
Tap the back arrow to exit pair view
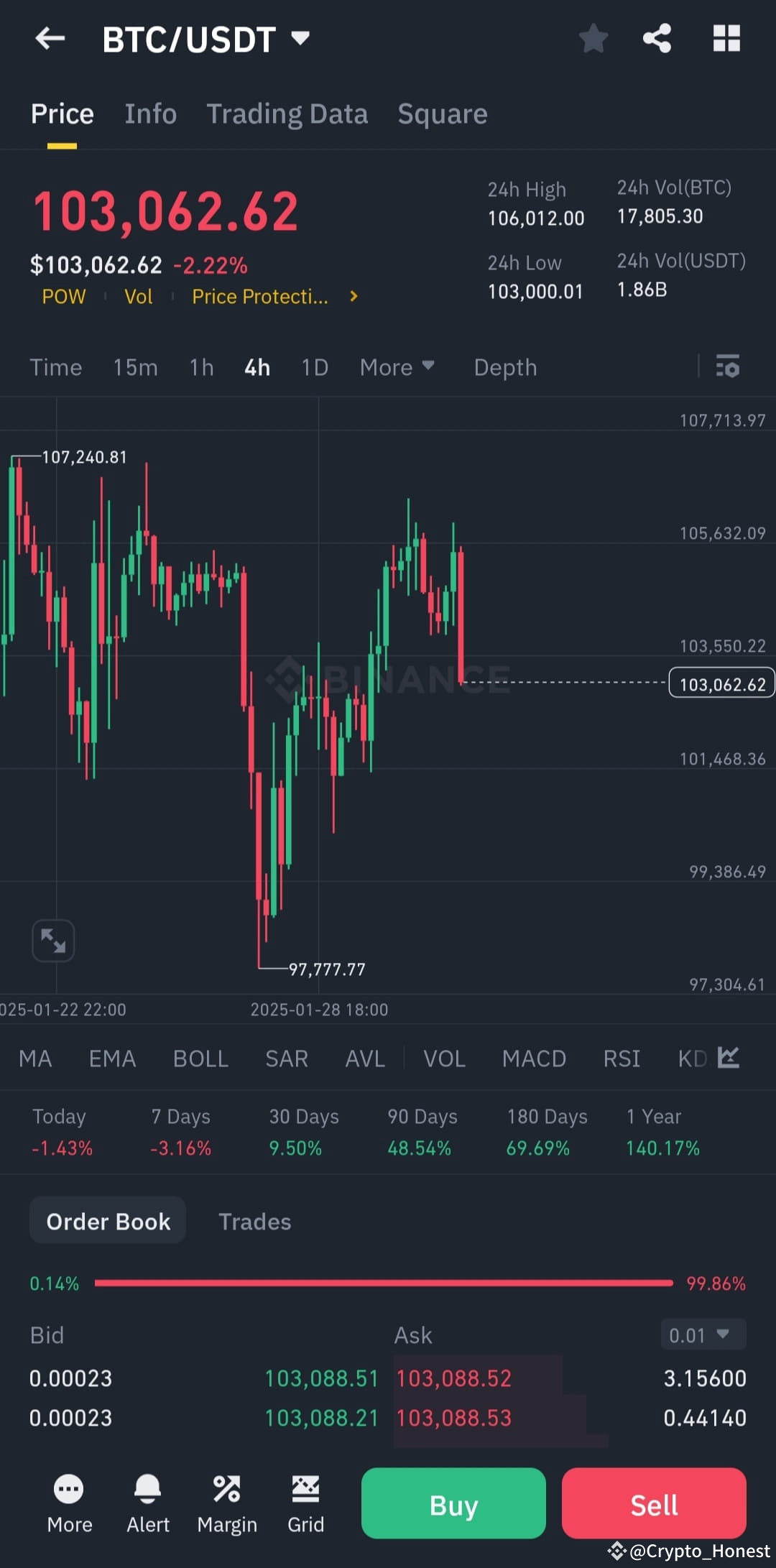click(x=50, y=39)
